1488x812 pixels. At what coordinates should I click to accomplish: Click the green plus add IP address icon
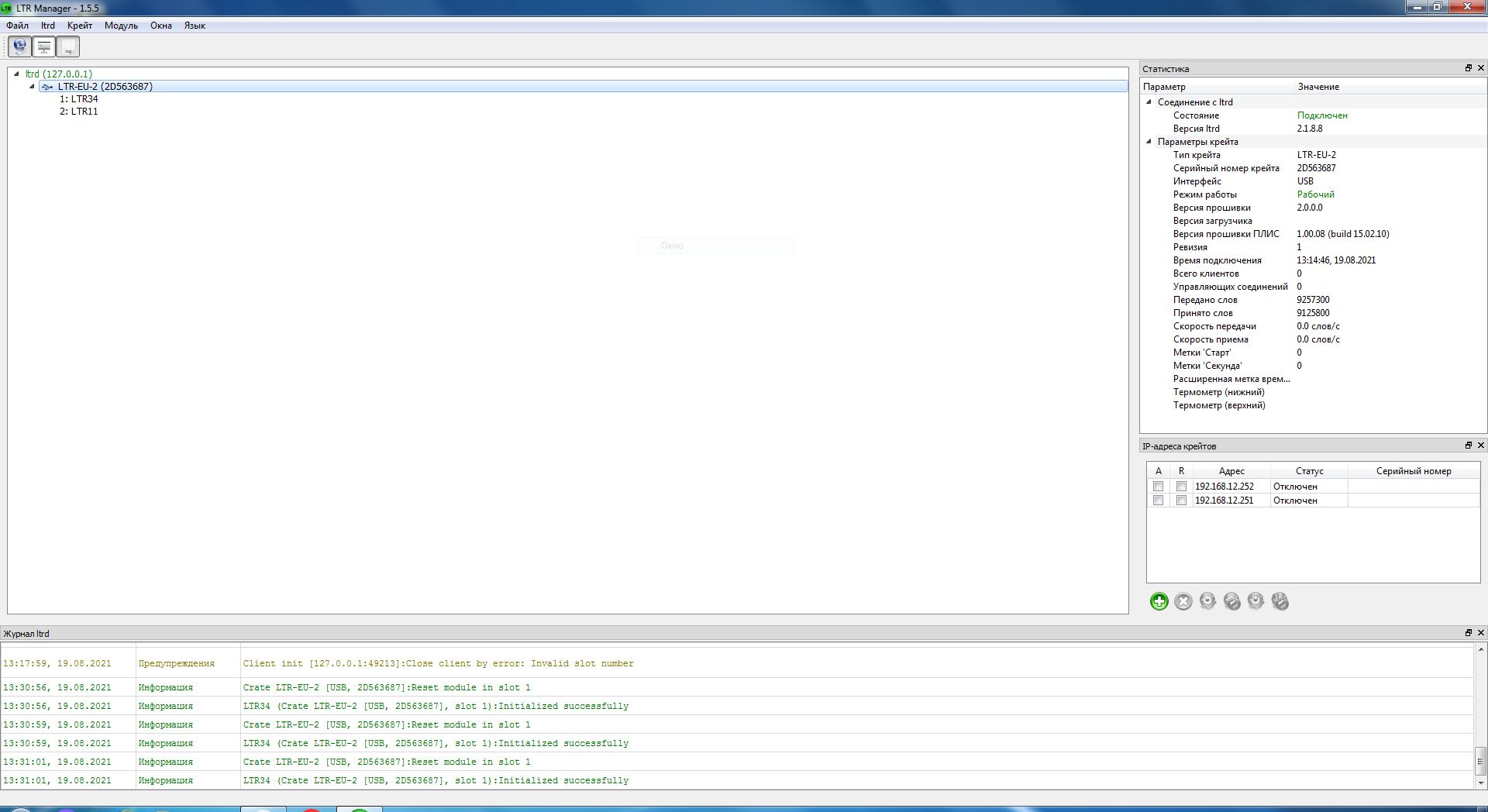[x=1159, y=601]
